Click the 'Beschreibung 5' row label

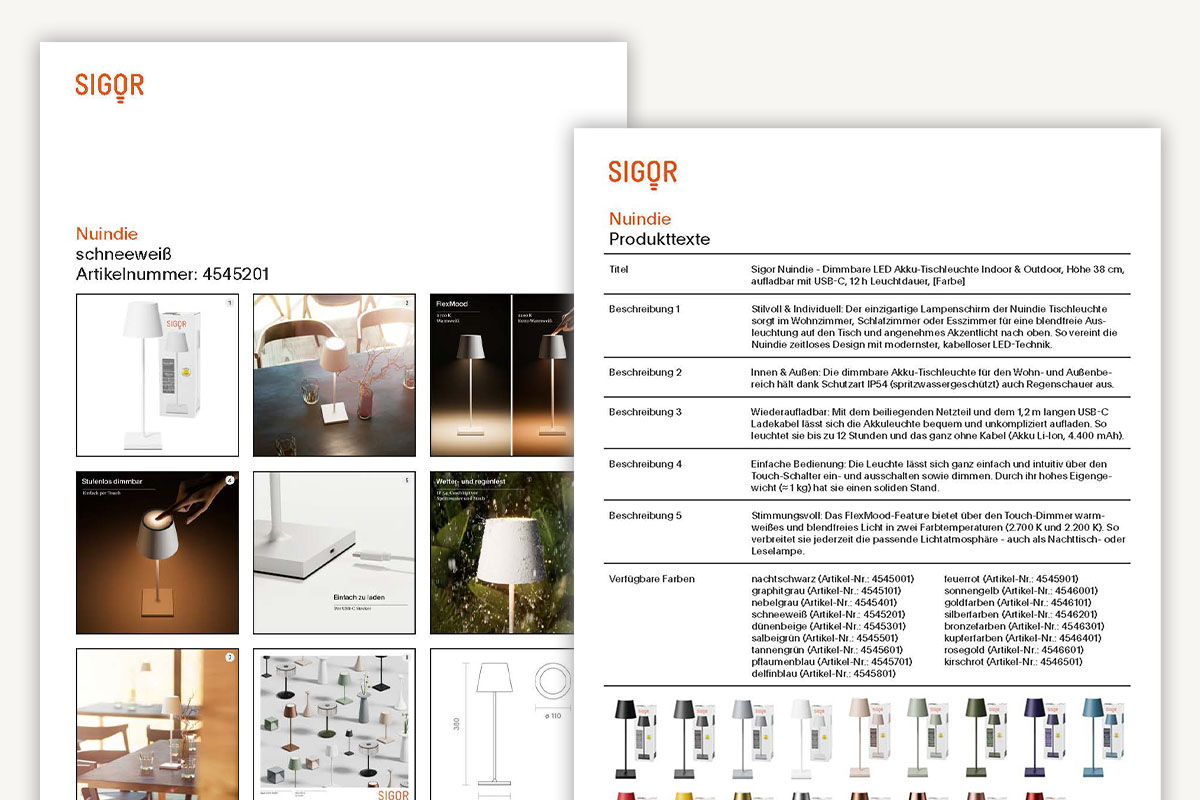(645, 515)
